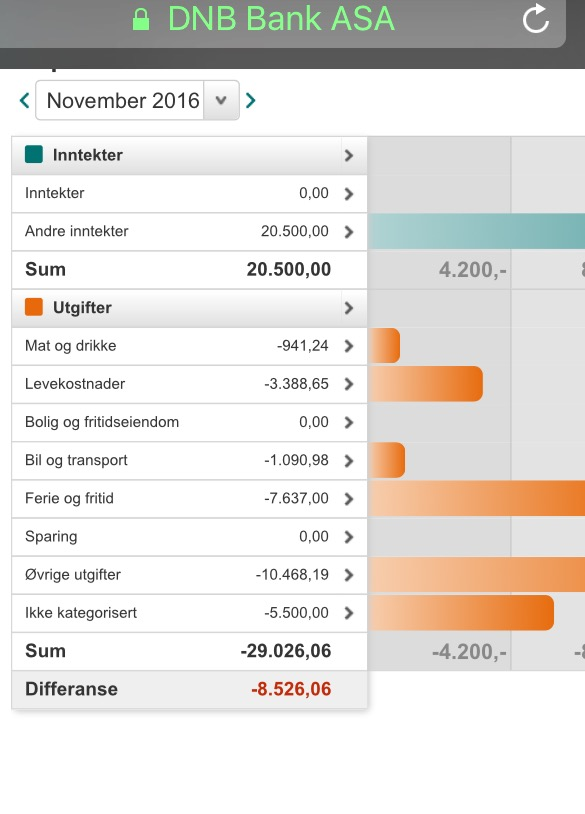Image resolution: width=585 pixels, height=814 pixels.
Task: Open the Sparing row
Action: (x=189, y=537)
